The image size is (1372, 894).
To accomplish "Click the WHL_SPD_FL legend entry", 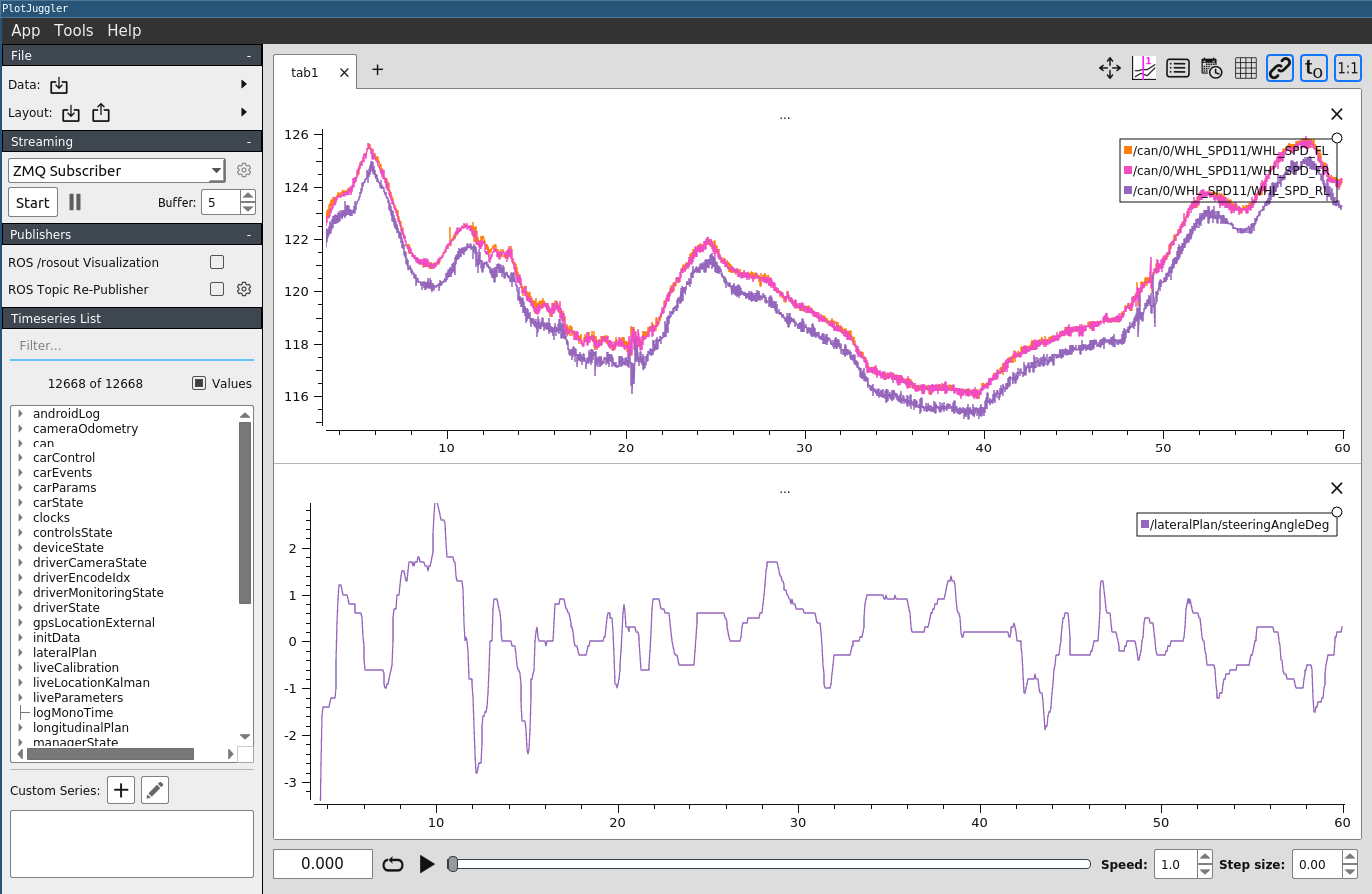I will coord(1226,150).
